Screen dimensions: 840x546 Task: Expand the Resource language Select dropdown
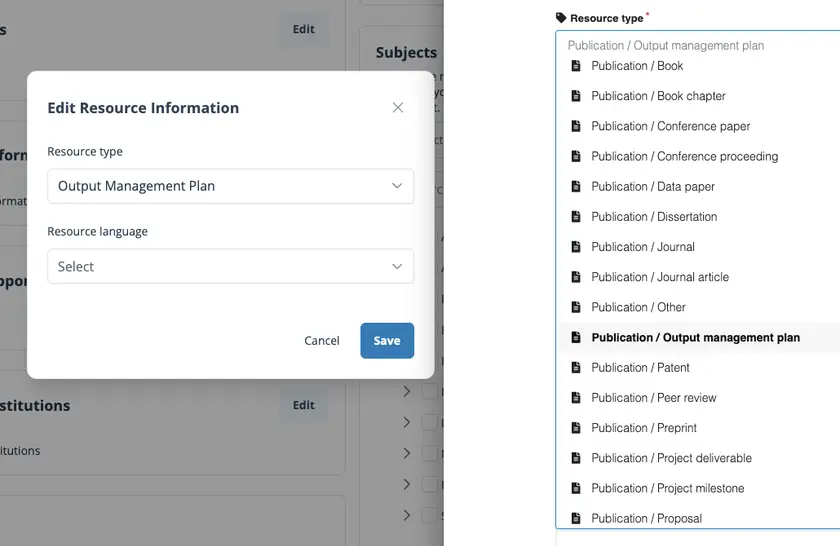[230, 267]
